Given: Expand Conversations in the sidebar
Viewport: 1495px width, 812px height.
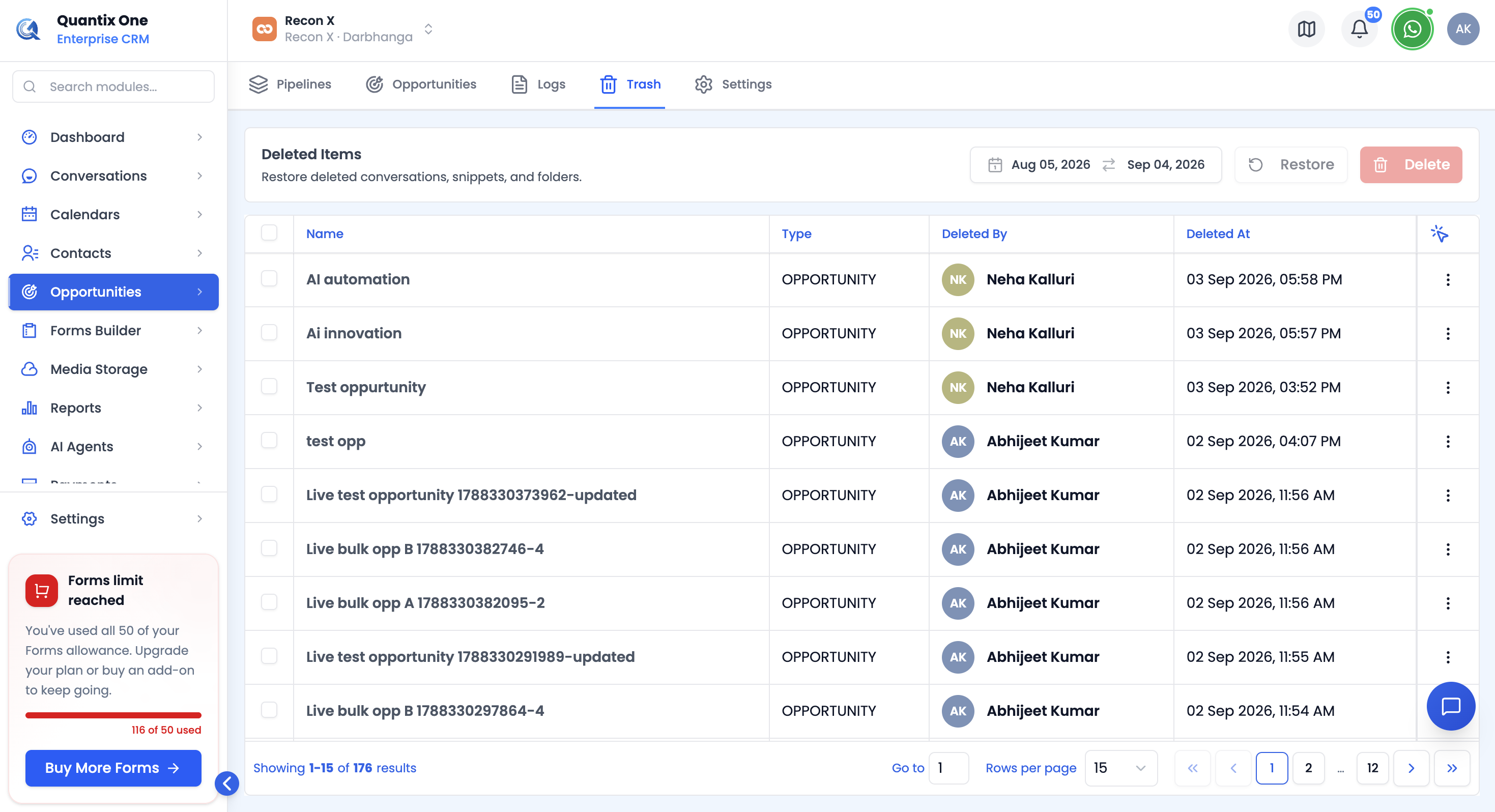Looking at the screenshot, I should 113,176.
